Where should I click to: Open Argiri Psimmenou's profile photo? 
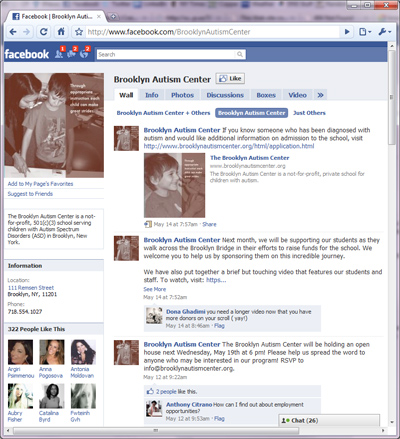[x=20, y=352]
